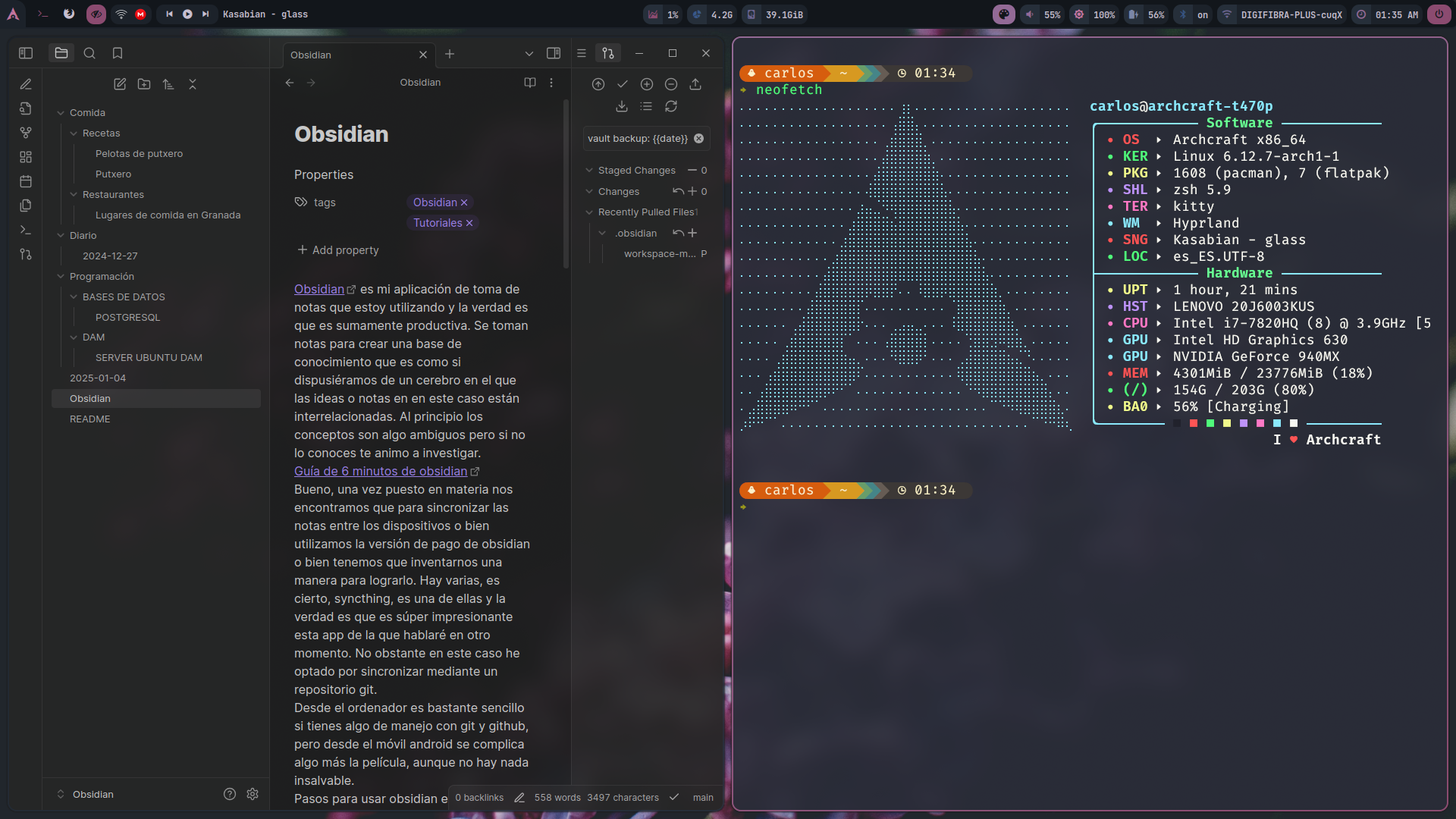This screenshot has height=819, width=1456.
Task: Toggle the right sidebar panel
Action: pyautogui.click(x=554, y=53)
